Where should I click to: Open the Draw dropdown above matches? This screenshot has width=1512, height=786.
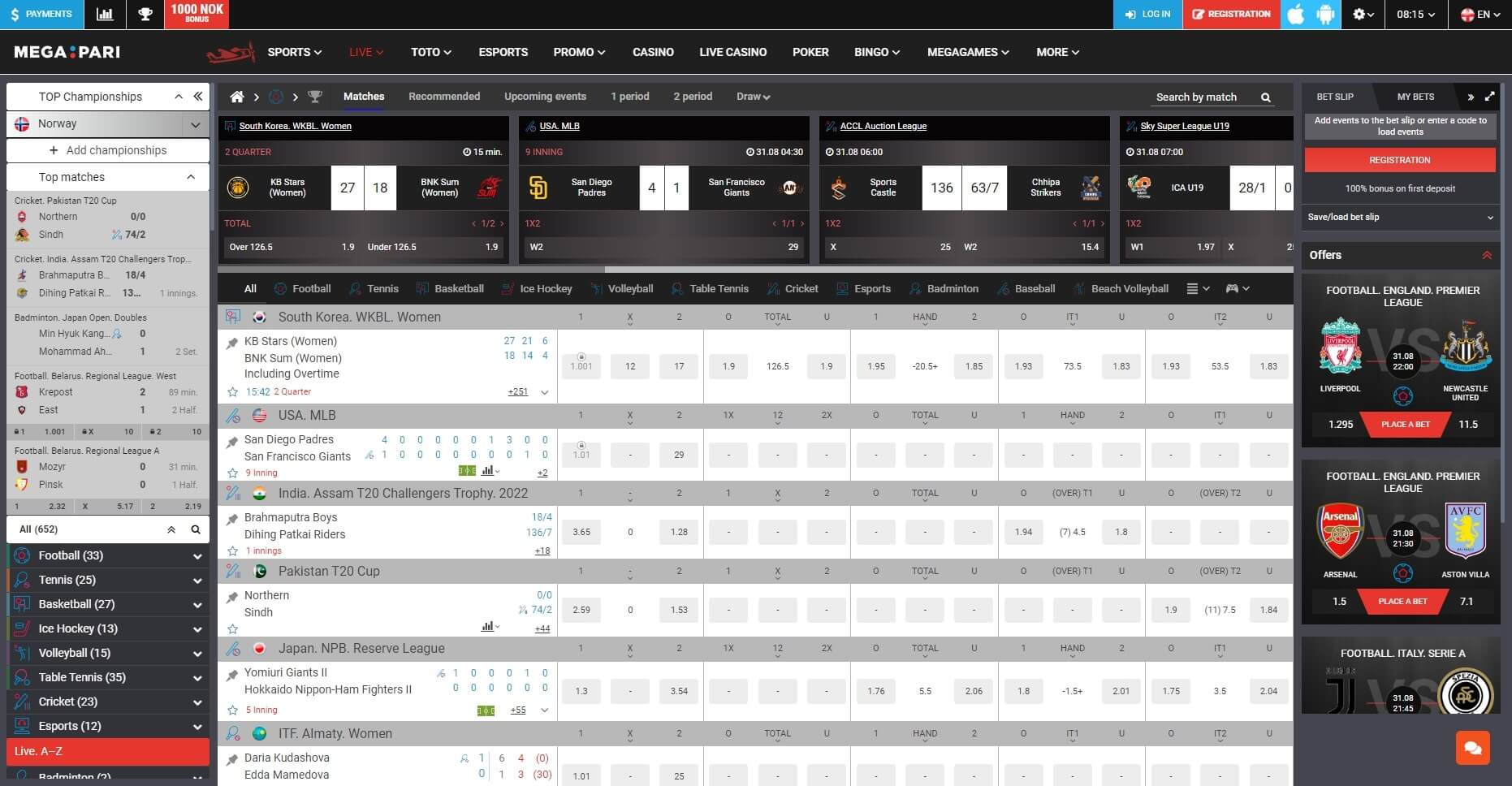(x=752, y=96)
